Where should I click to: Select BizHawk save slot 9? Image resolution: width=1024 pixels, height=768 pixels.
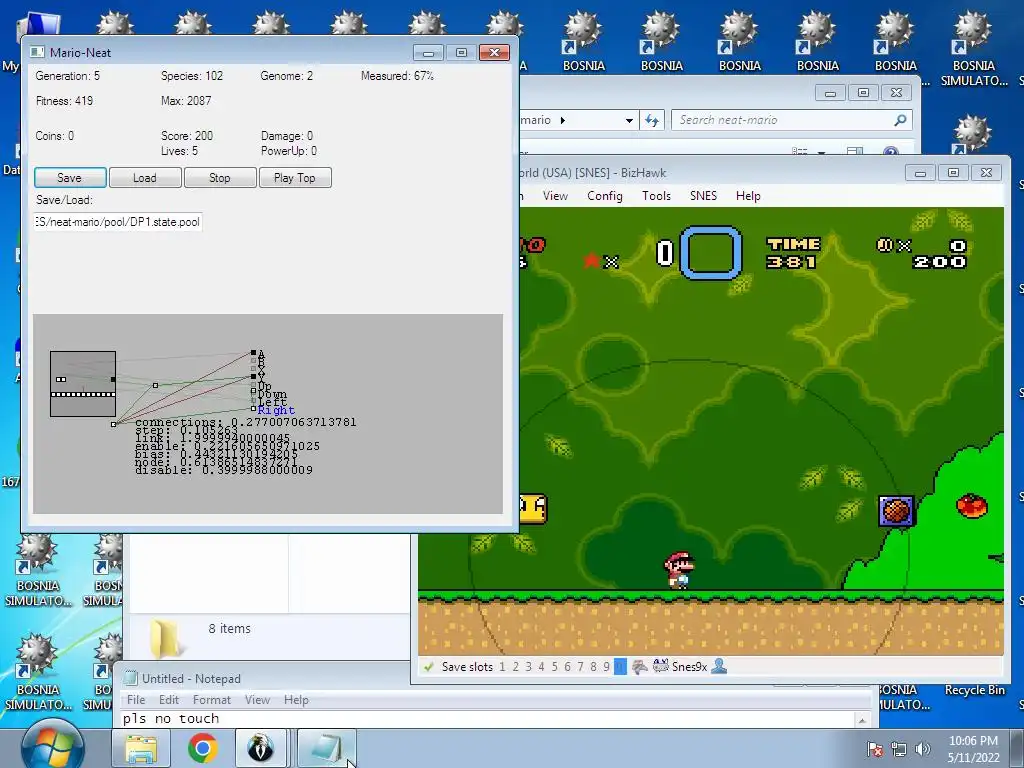606,667
